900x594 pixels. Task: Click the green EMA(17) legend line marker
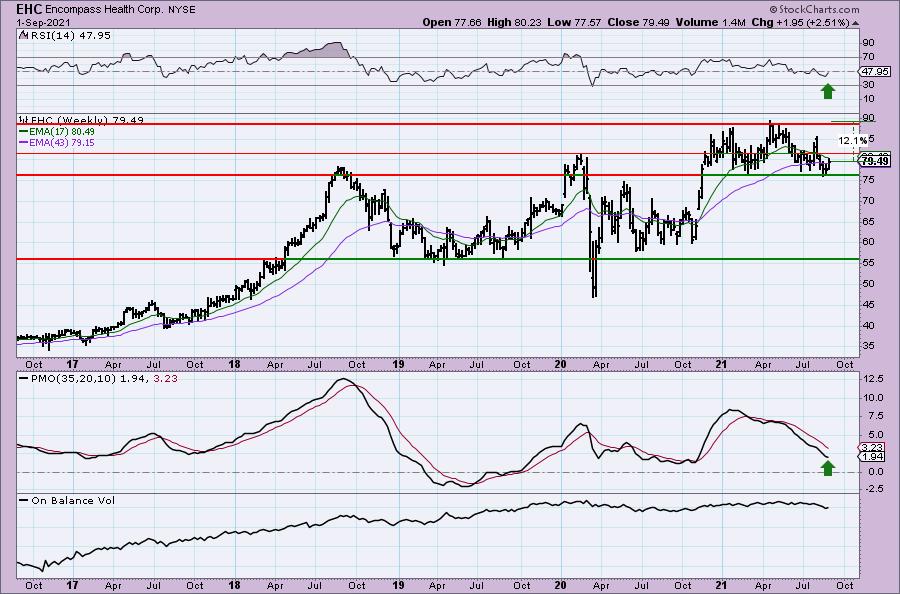tap(24, 131)
